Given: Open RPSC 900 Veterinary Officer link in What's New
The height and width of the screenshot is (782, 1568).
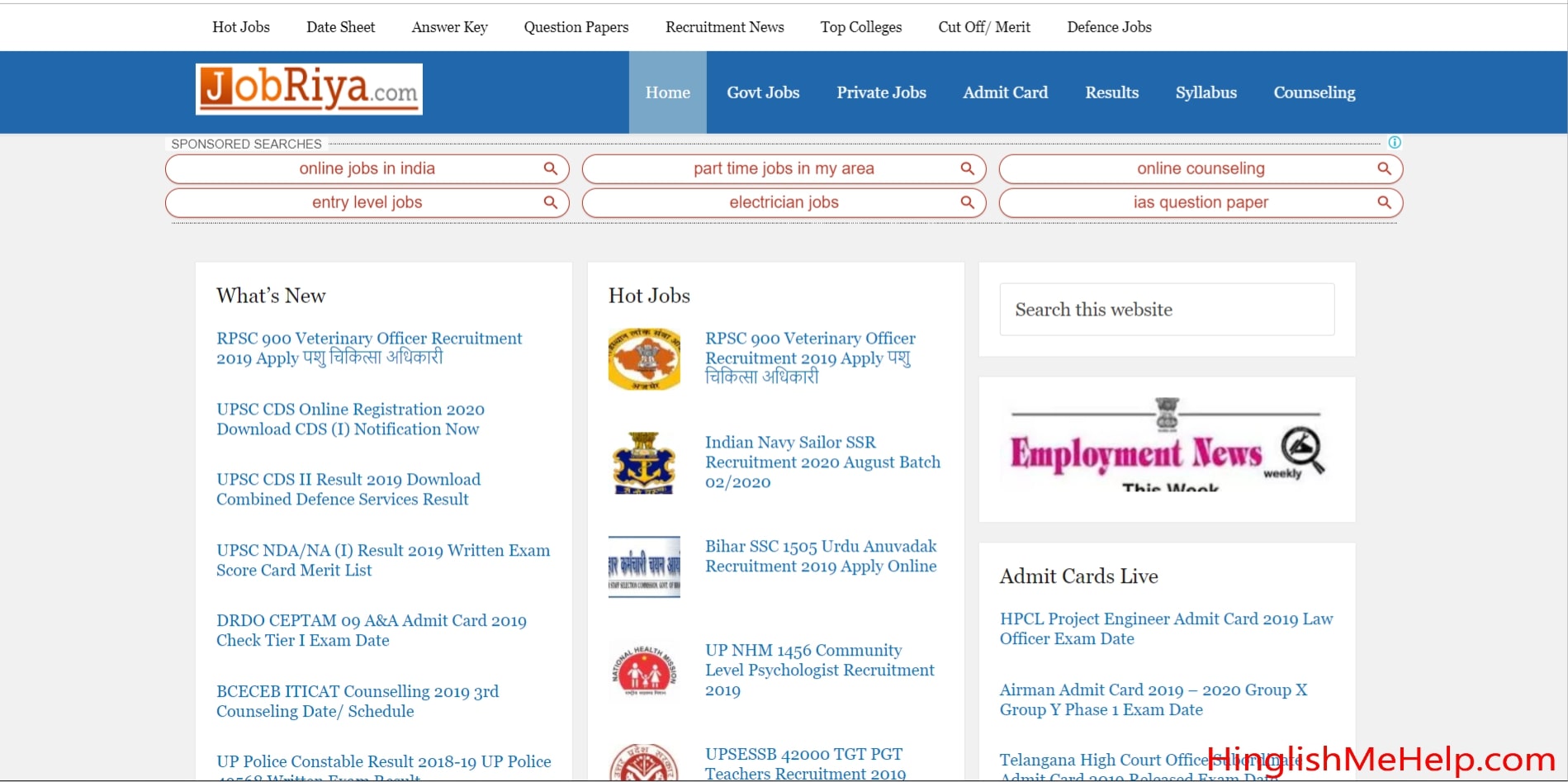Looking at the screenshot, I should pos(369,348).
